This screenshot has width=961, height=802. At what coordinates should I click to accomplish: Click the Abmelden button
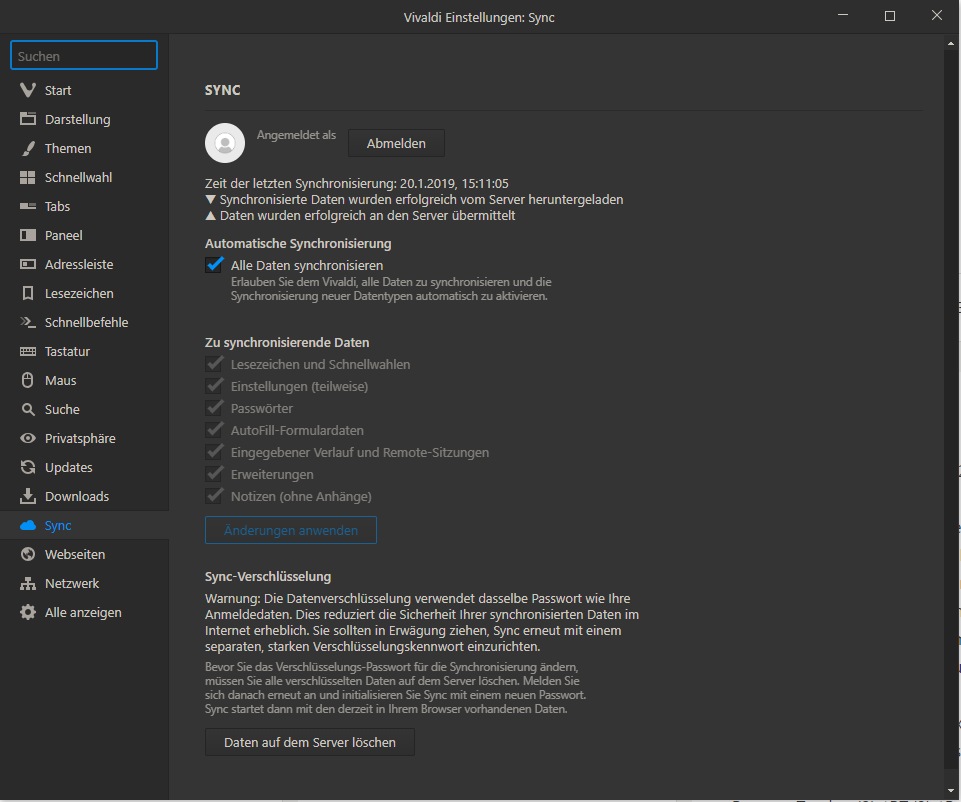396,143
